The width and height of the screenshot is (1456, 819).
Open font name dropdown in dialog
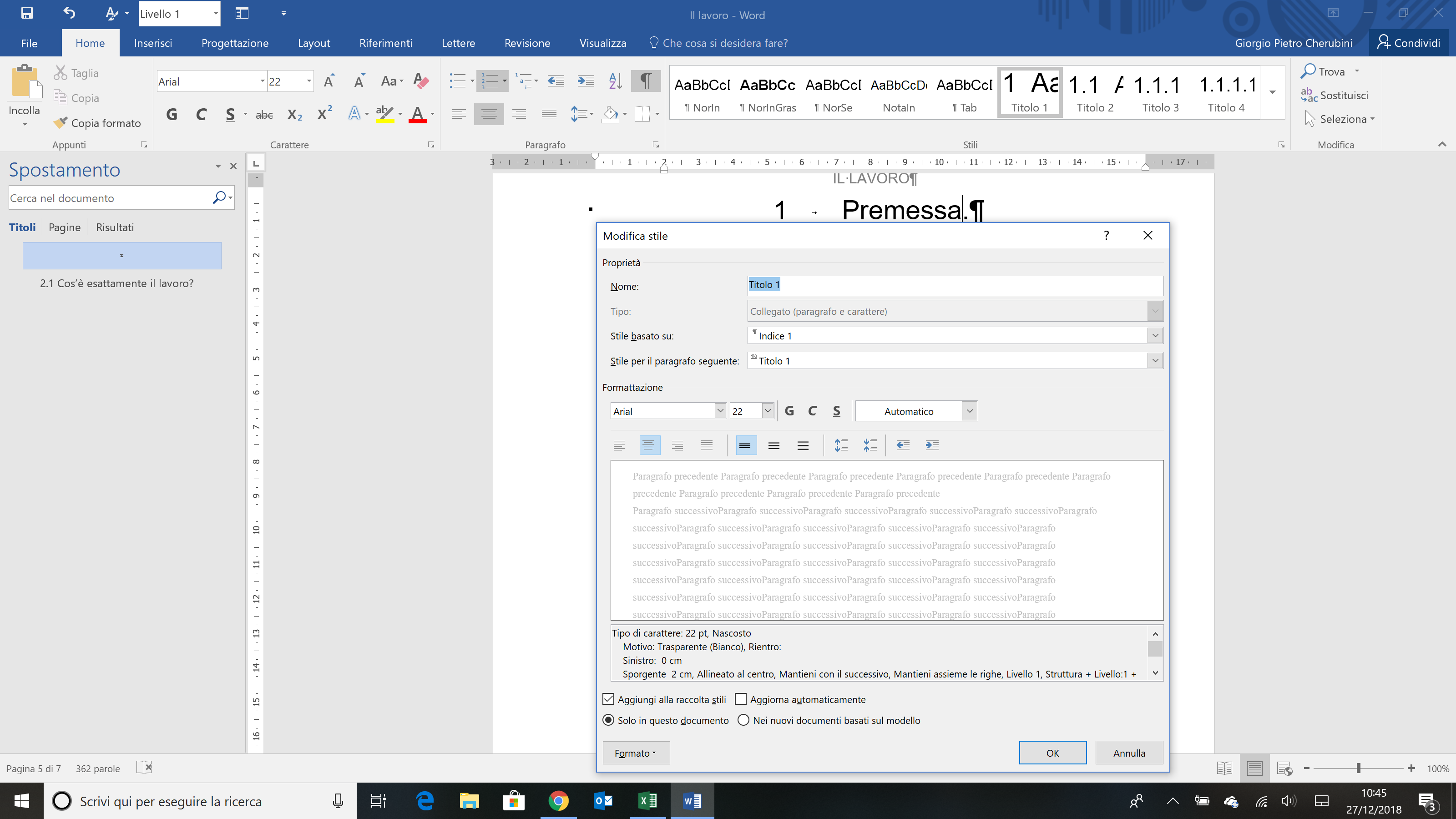coord(720,411)
